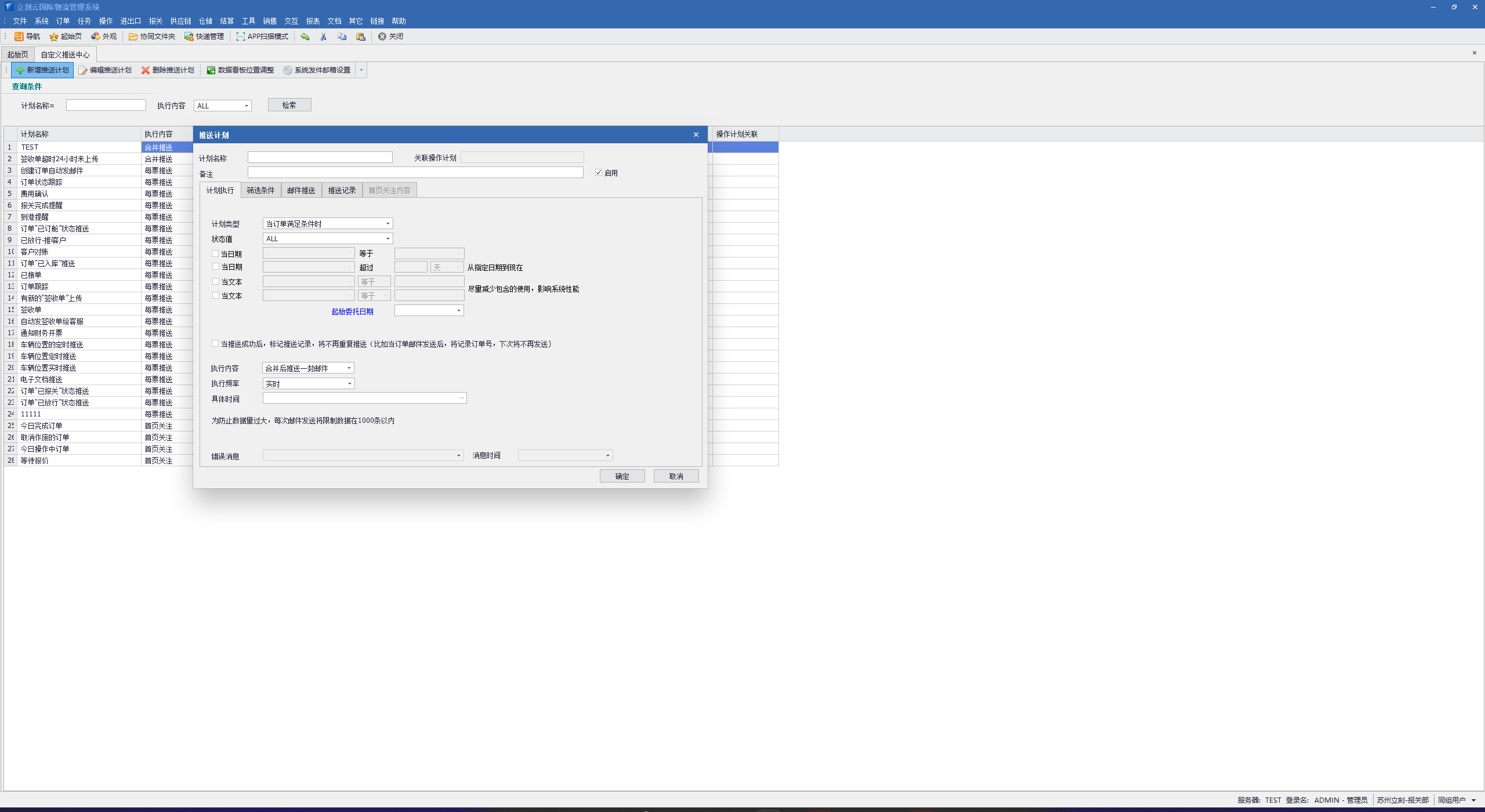Click the scissors cut icon
1485x812 pixels.
(x=323, y=37)
